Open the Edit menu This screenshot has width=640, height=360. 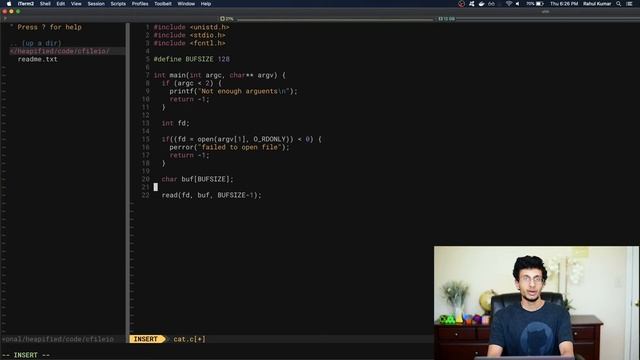[x=61, y=4]
